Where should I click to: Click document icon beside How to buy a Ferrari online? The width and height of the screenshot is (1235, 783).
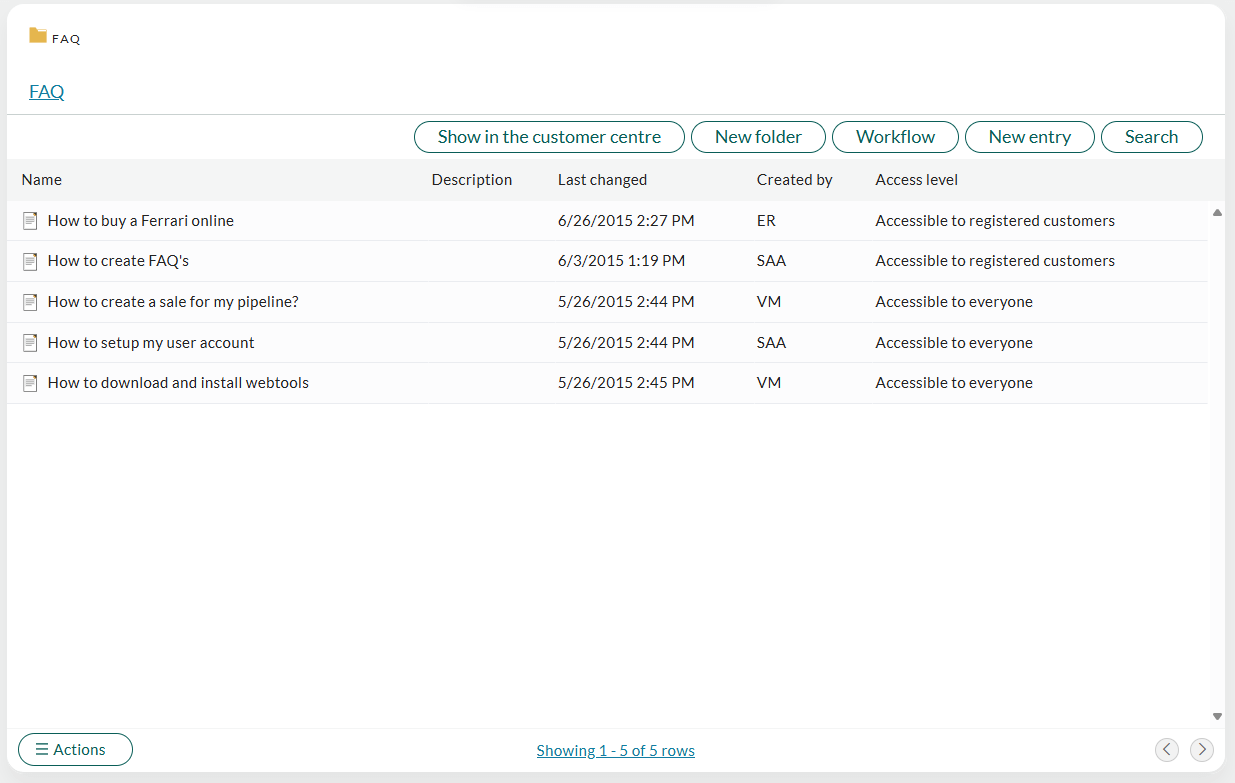tap(30, 221)
